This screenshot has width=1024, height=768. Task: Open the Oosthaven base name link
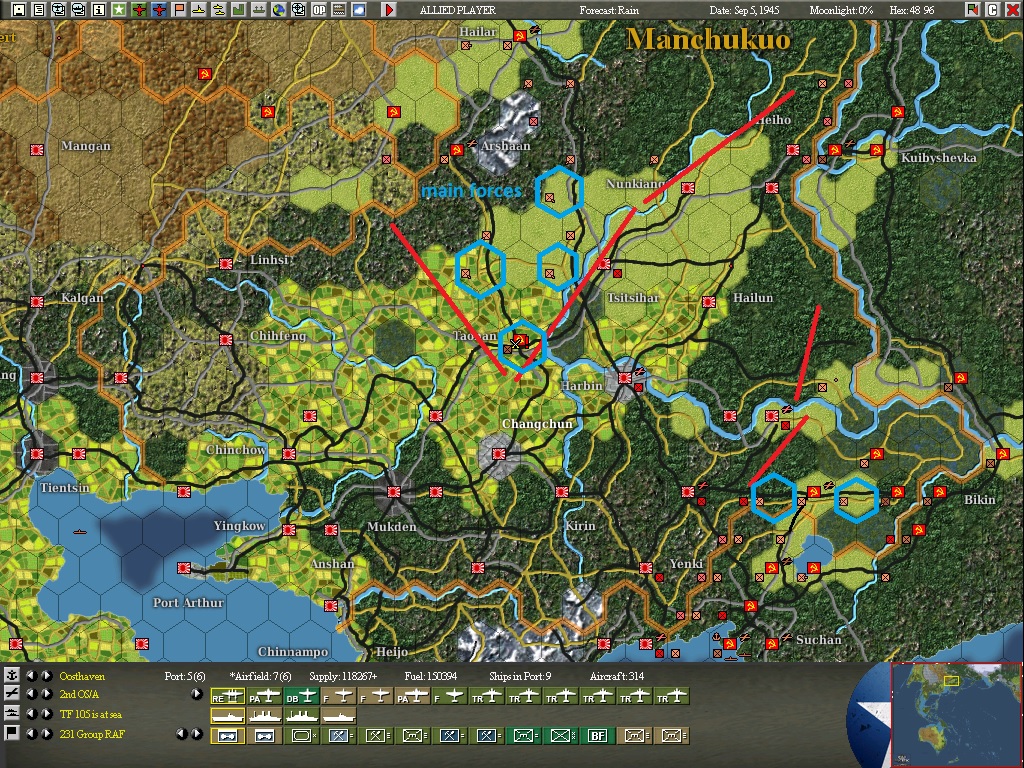(x=82, y=676)
